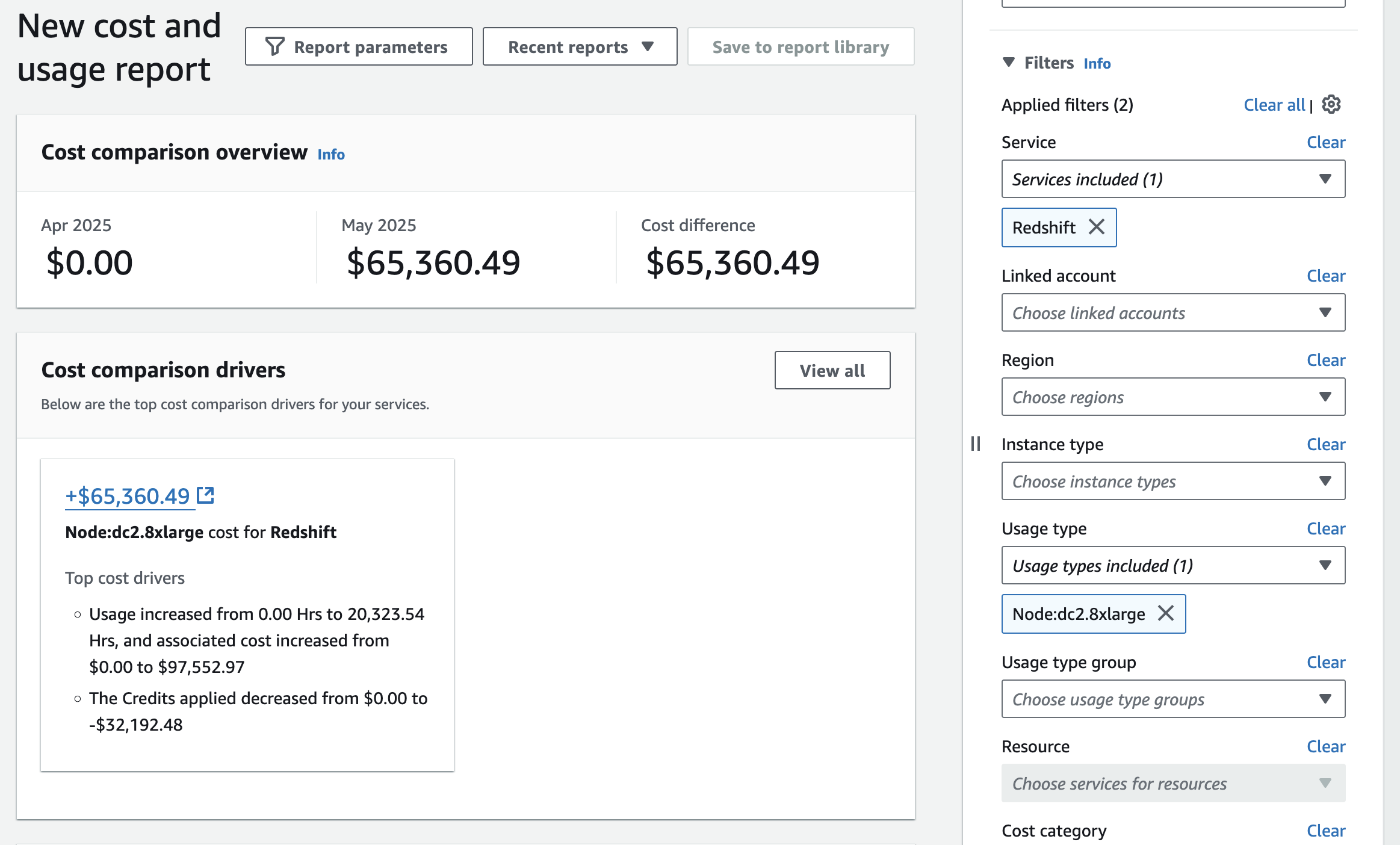Screen dimensions: 1400x845
Task: Open the +$65,360.49 cost driver link
Action: click(x=128, y=496)
